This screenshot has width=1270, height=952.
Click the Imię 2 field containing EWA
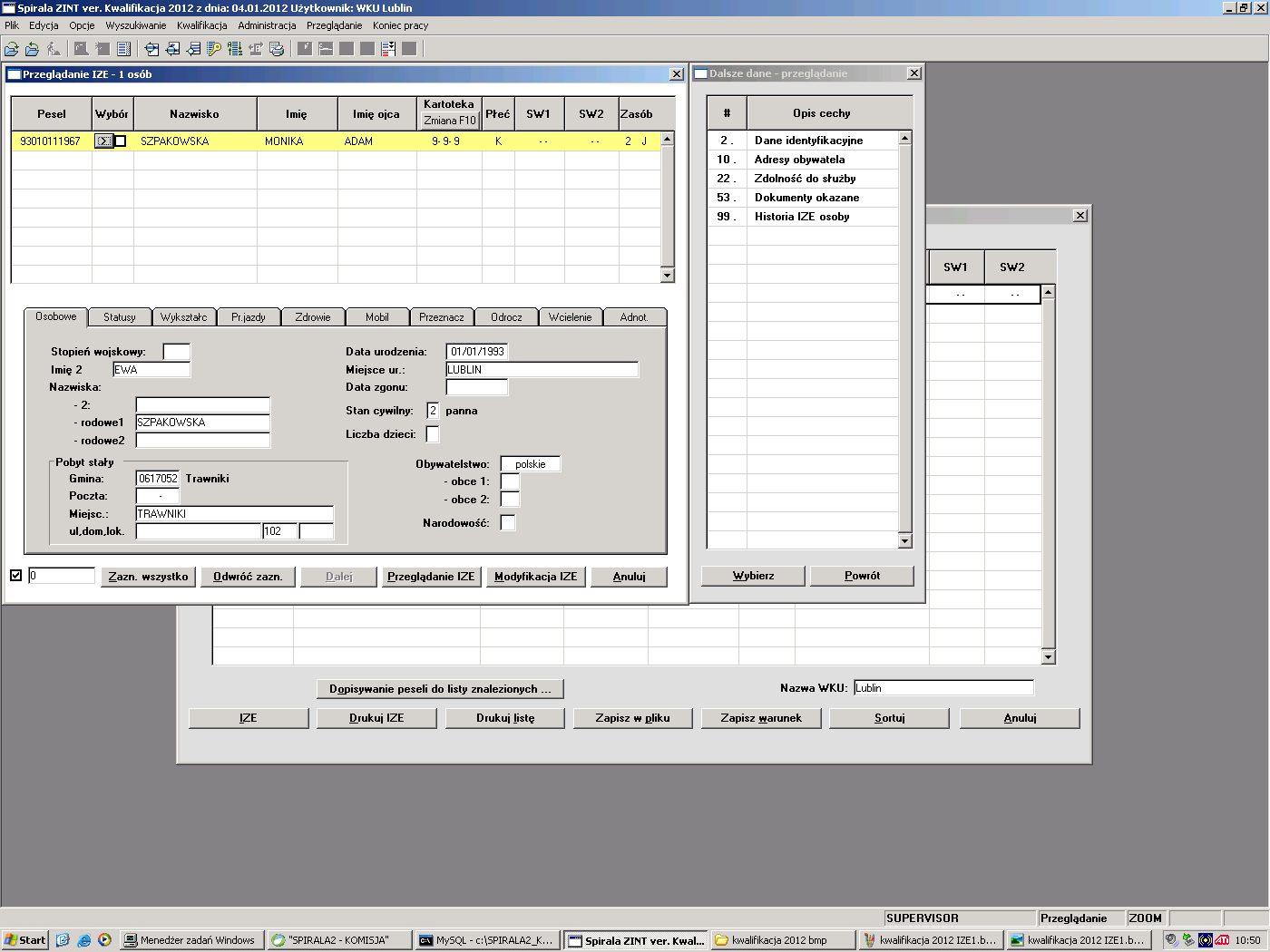click(151, 370)
